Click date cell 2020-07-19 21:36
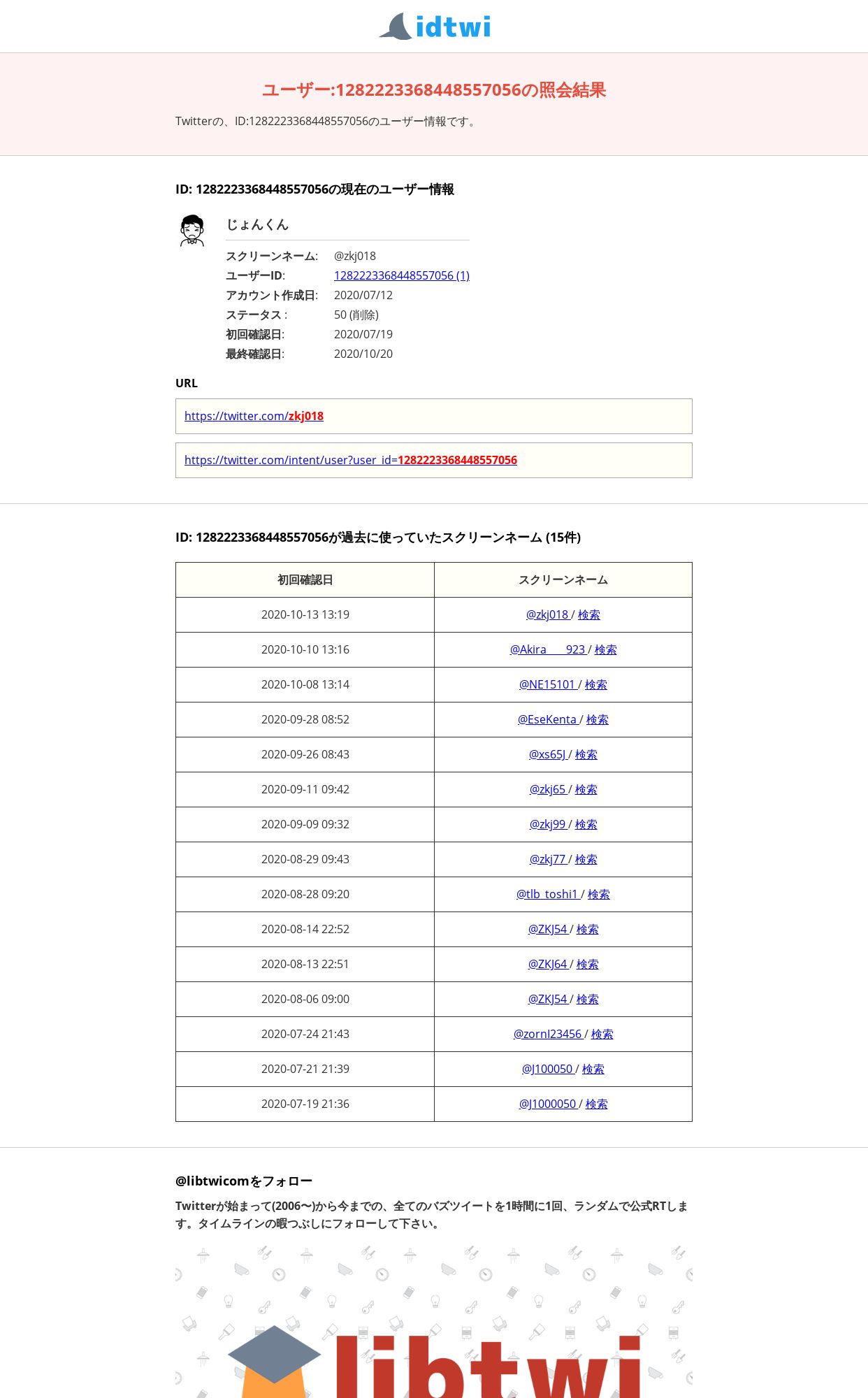The width and height of the screenshot is (868, 1398). [305, 1104]
